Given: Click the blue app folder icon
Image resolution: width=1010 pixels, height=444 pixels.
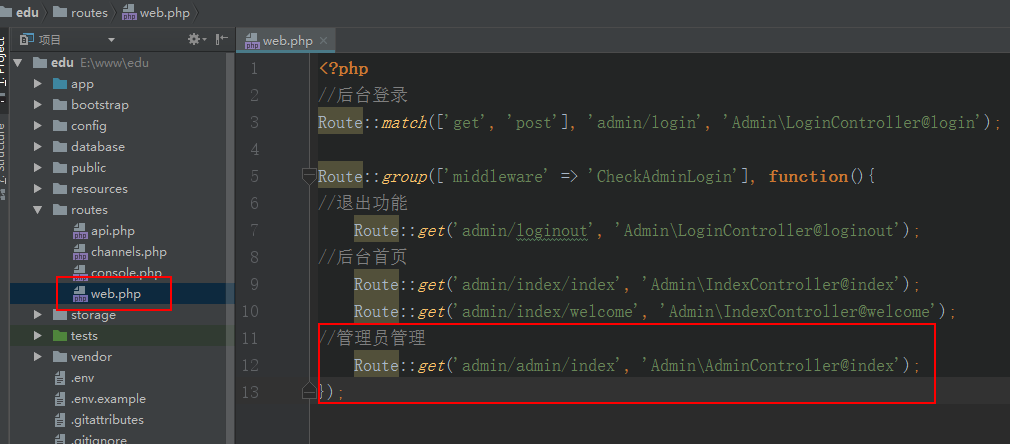Looking at the screenshot, I should 58,84.
